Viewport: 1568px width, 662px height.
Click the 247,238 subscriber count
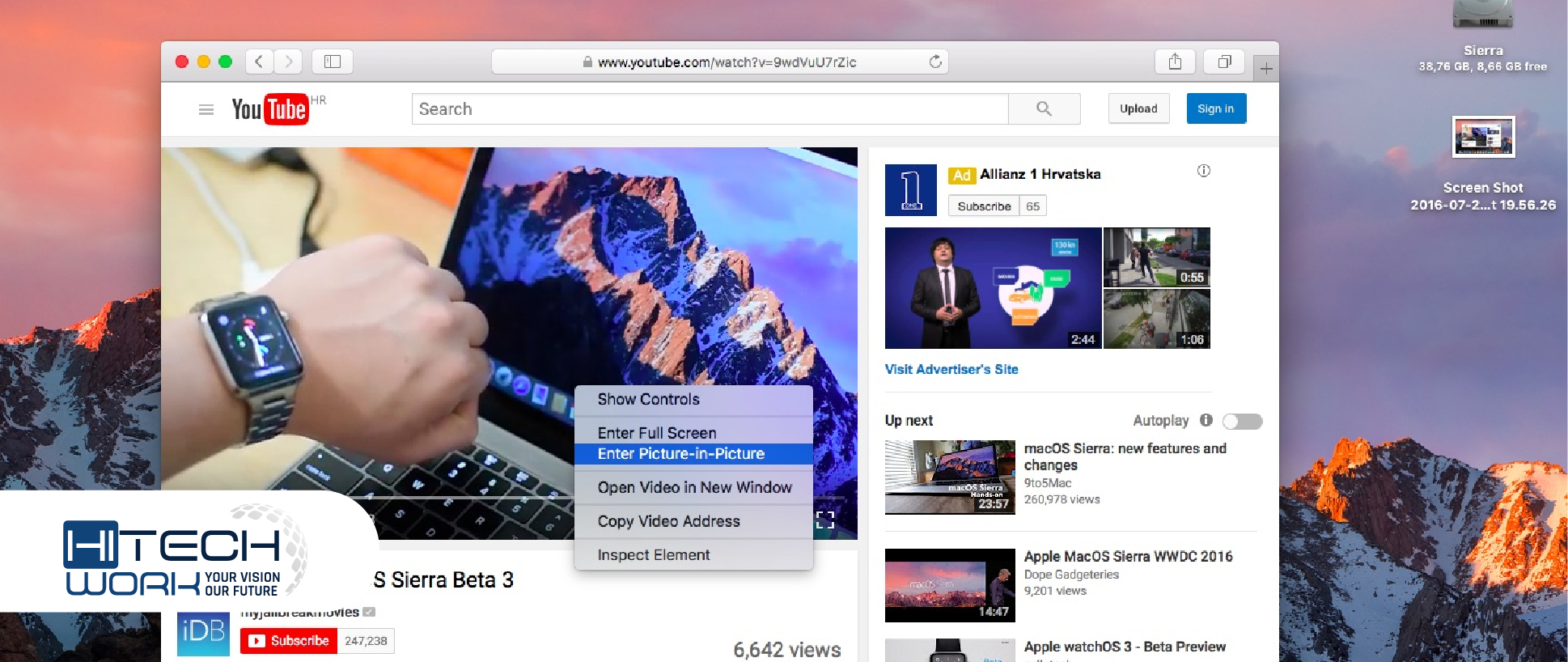point(366,641)
